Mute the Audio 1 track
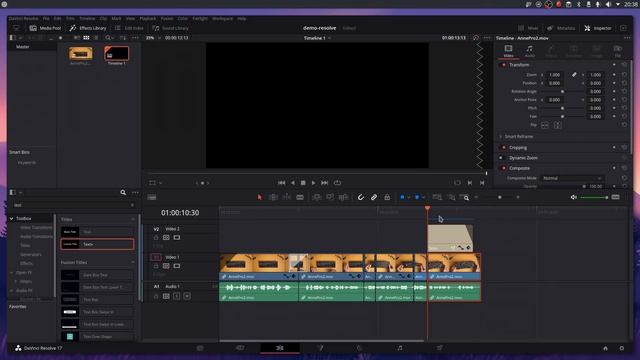The height and width of the screenshot is (360, 640). (x=187, y=296)
